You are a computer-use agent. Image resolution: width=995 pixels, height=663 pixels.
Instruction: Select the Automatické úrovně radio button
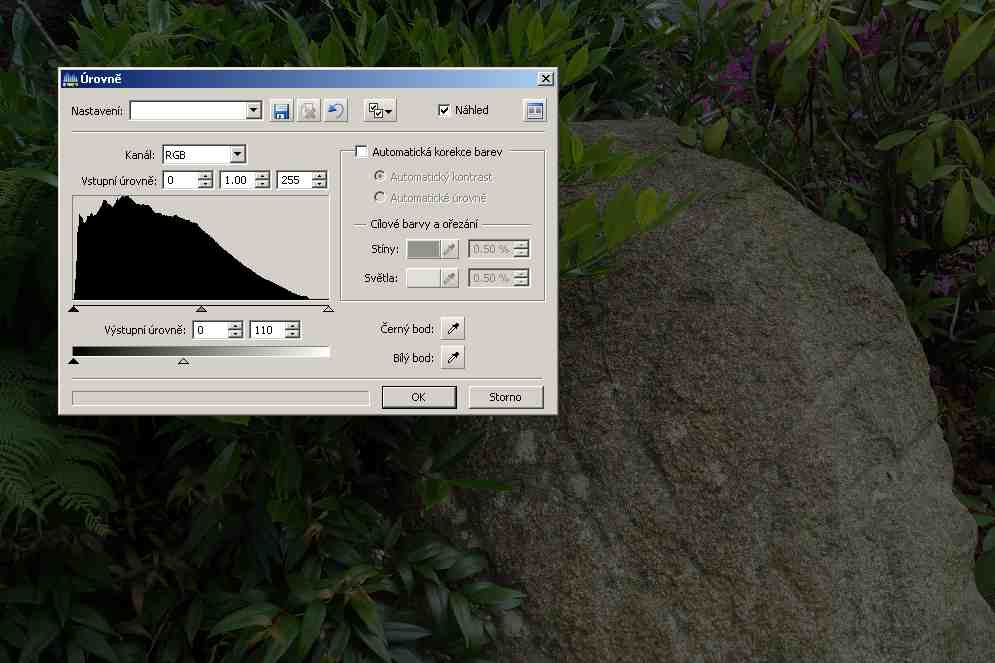[x=379, y=198]
